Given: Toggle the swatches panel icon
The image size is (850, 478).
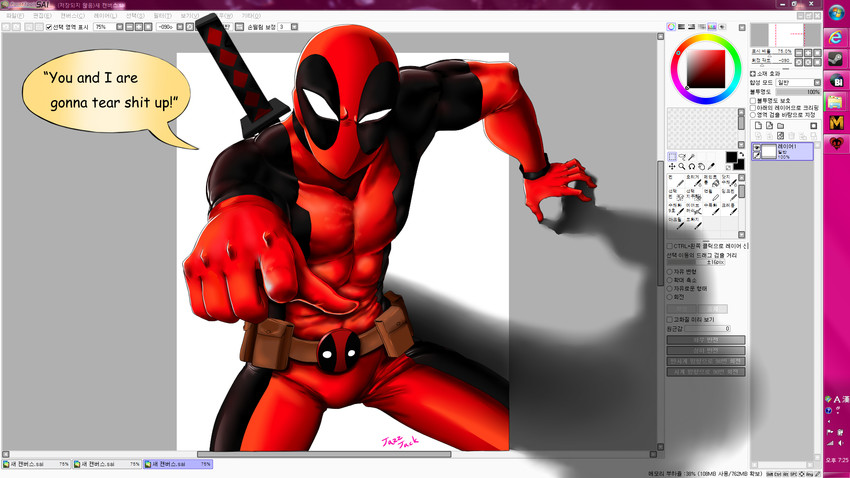Looking at the screenshot, I should [712, 27].
